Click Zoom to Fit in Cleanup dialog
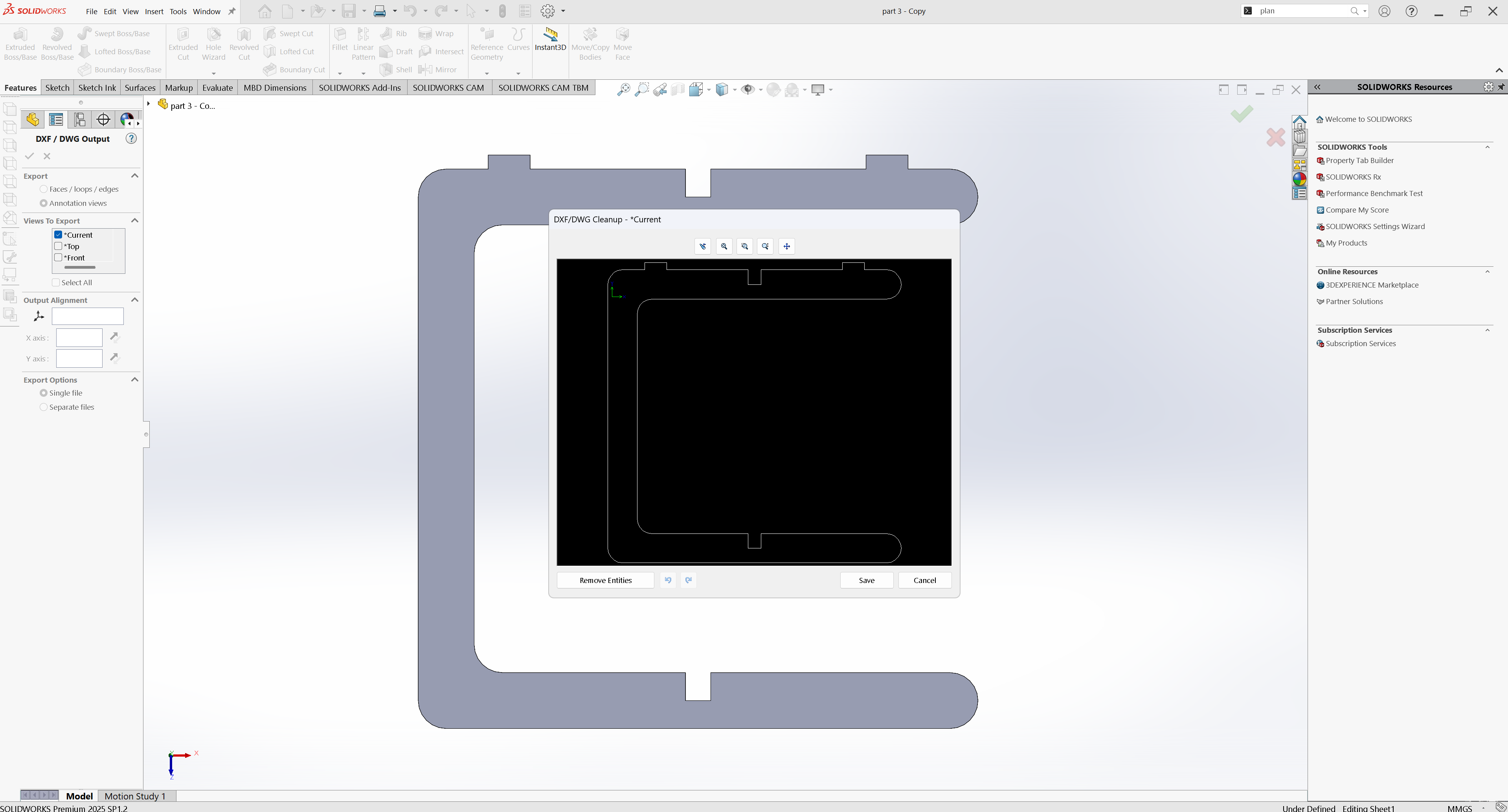The width and height of the screenshot is (1508, 812). [724, 246]
